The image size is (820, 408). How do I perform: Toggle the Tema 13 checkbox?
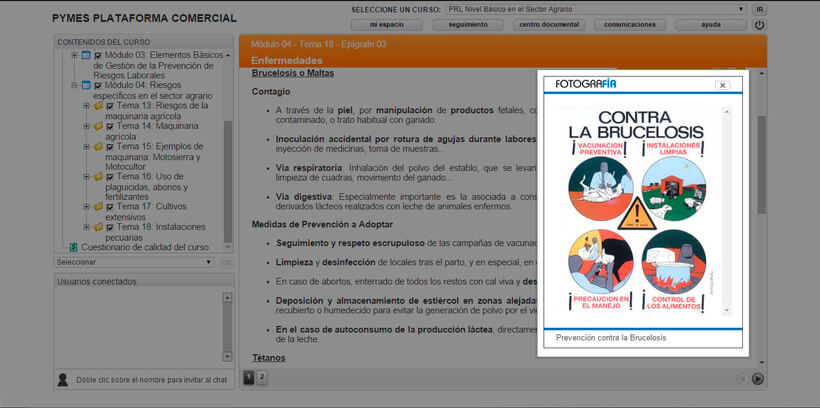(110, 106)
